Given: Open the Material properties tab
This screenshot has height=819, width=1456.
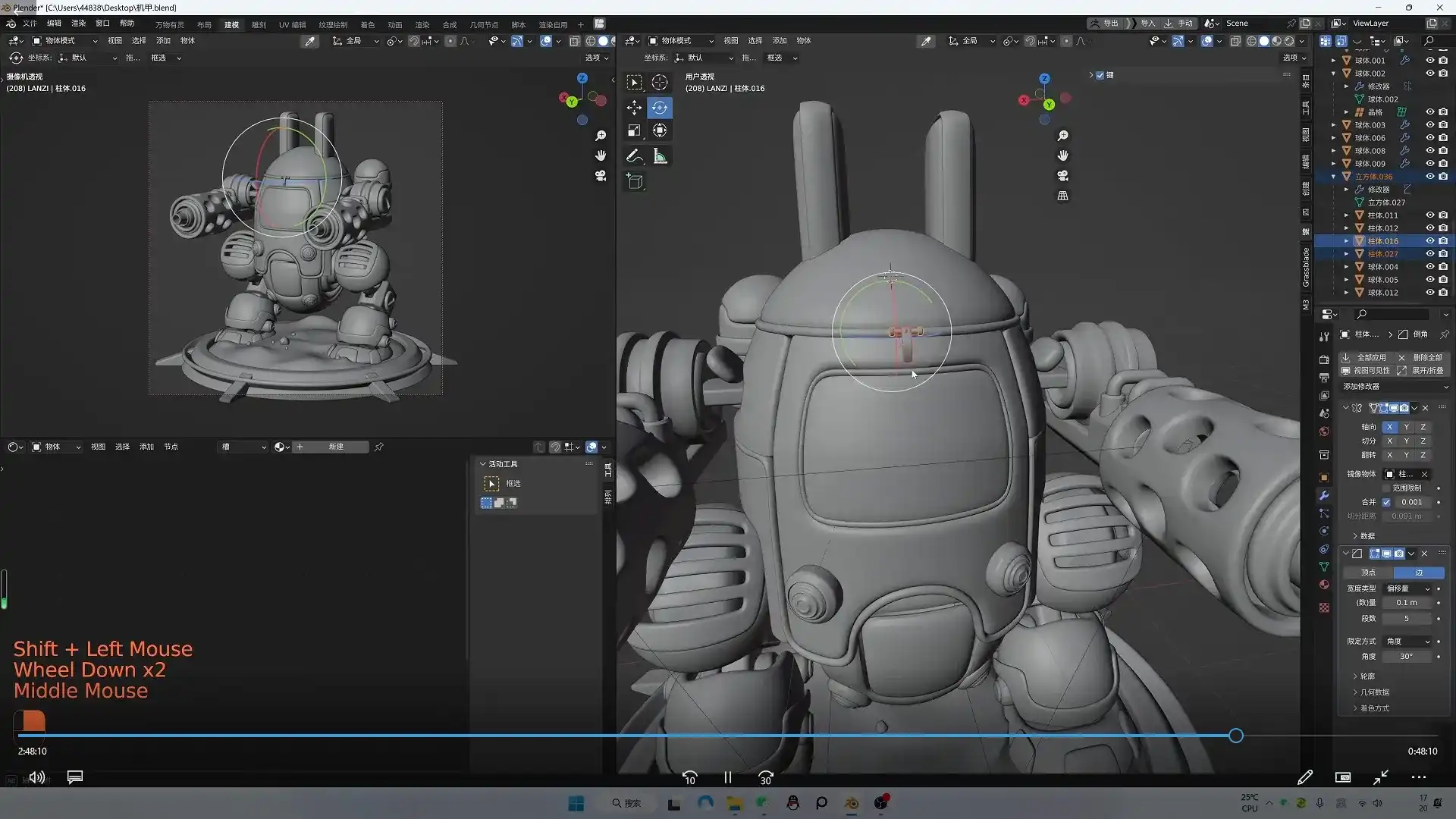Looking at the screenshot, I should point(1324,585).
